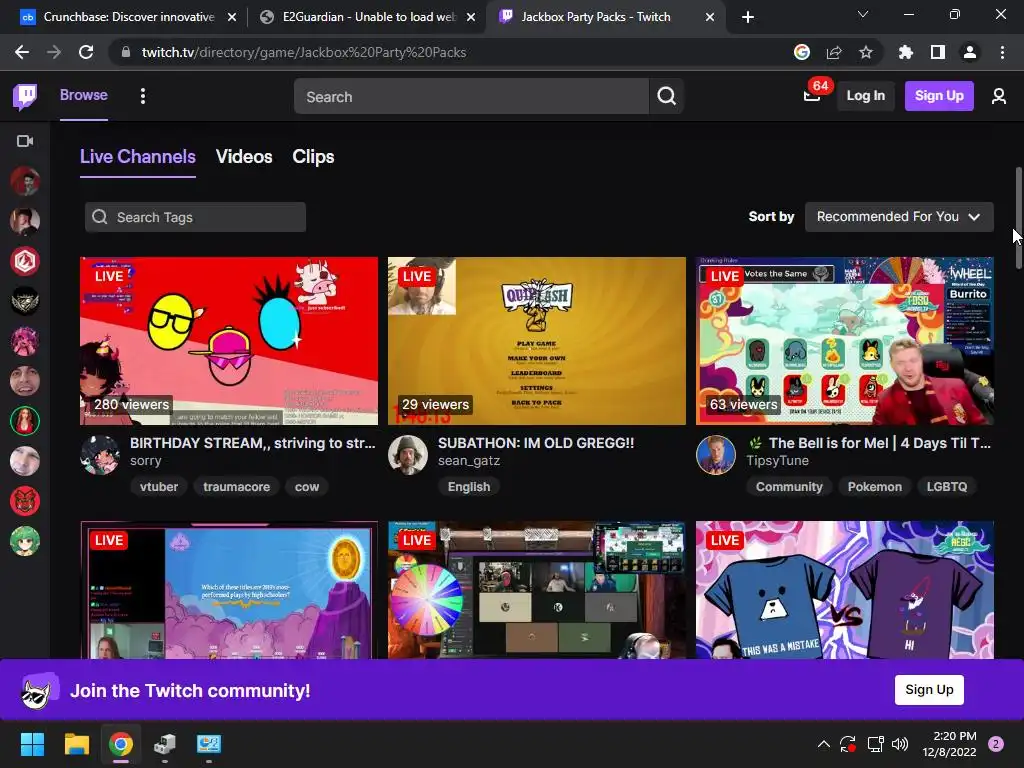Click the Log In button
This screenshot has width=1024, height=768.
pos(865,96)
